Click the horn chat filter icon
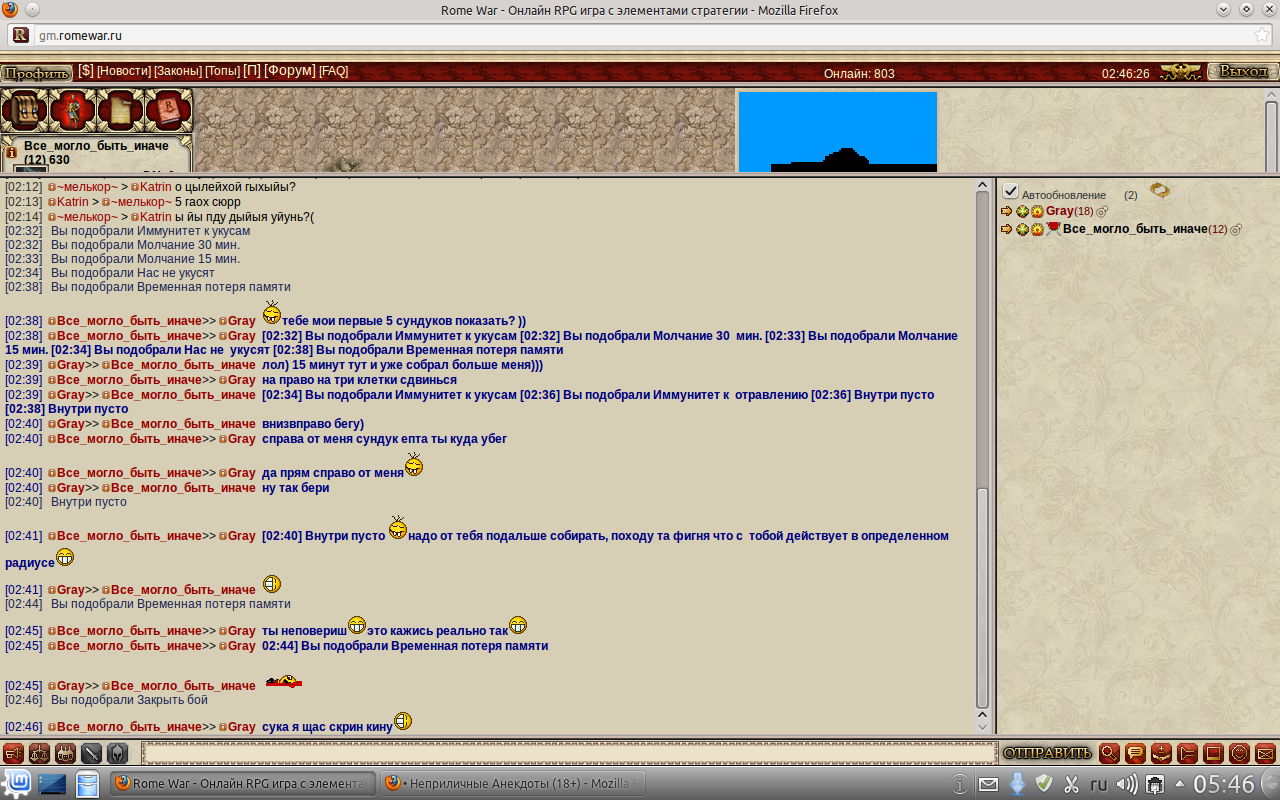Viewport: 1280px width, 800px height. (x=14, y=753)
